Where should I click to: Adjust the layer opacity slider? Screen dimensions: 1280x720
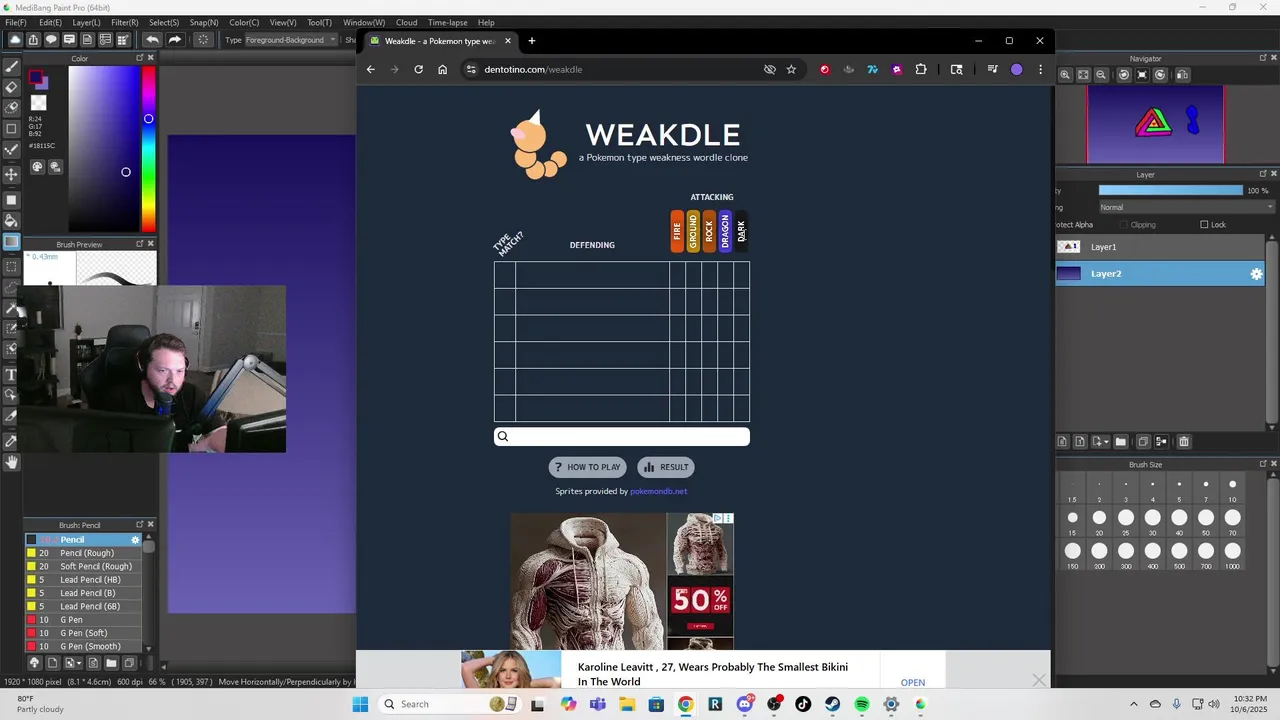[1170, 190]
